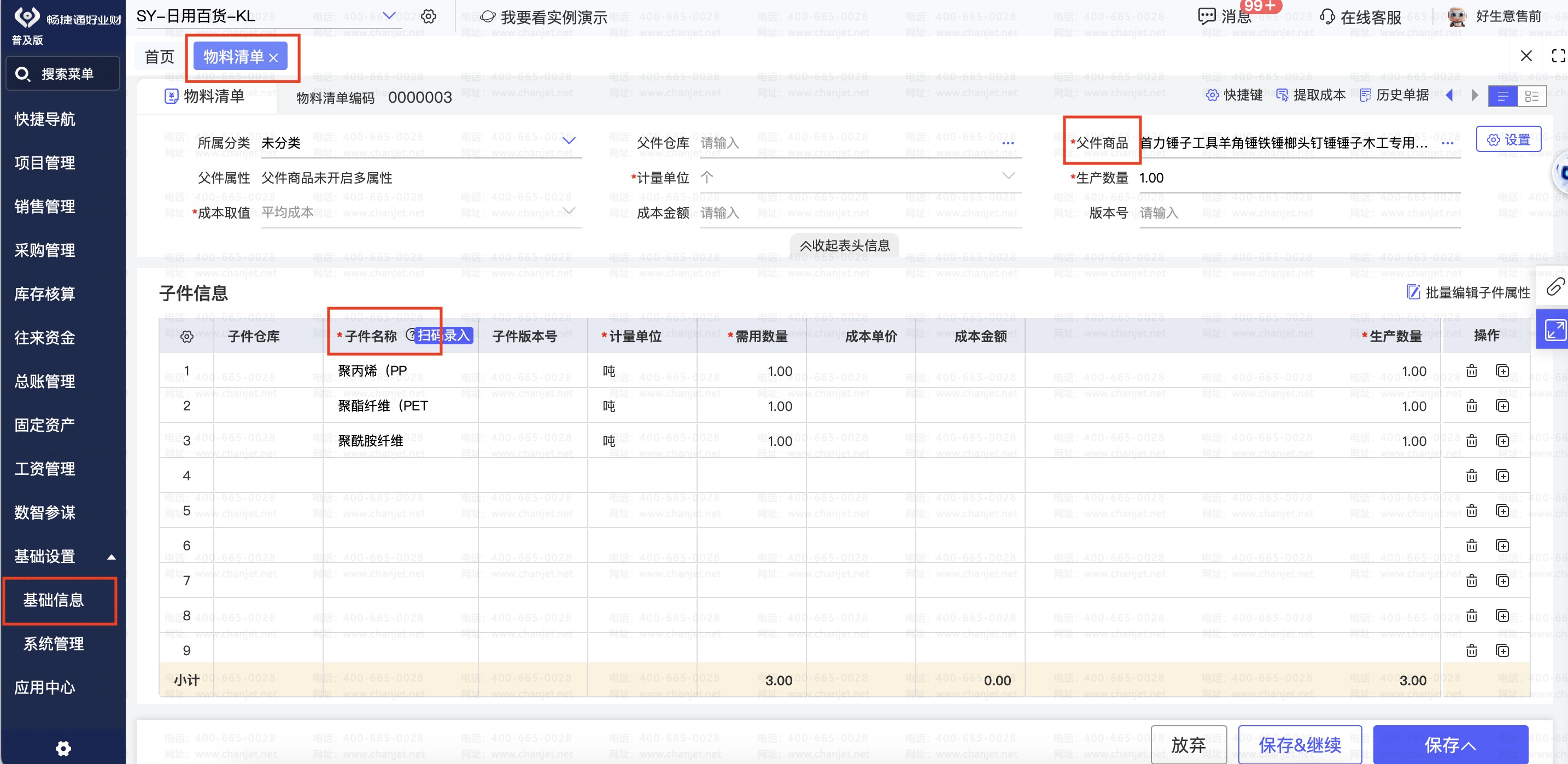Viewport: 1568px width, 764px height.
Task: Switch to the 首页 tab
Action: click(x=160, y=57)
